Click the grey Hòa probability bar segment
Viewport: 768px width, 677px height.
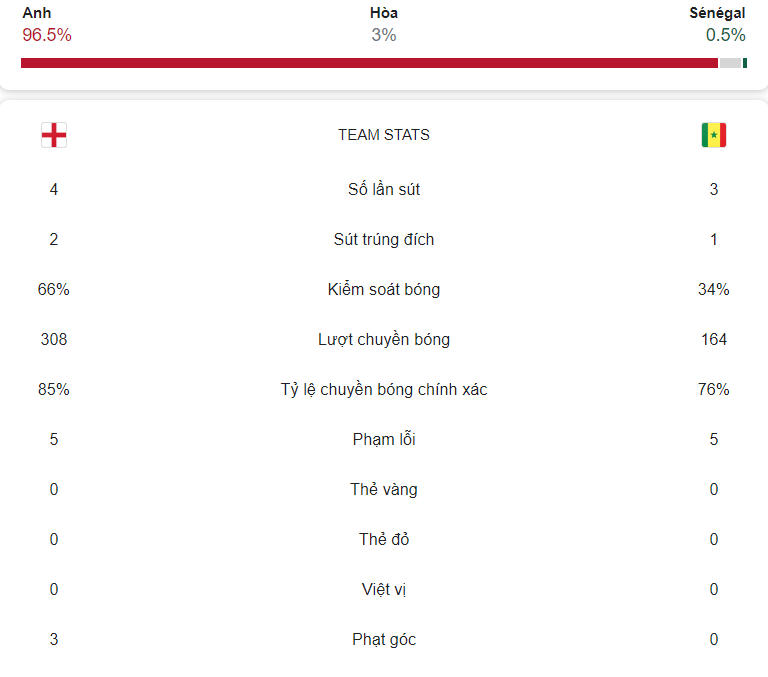coord(730,63)
